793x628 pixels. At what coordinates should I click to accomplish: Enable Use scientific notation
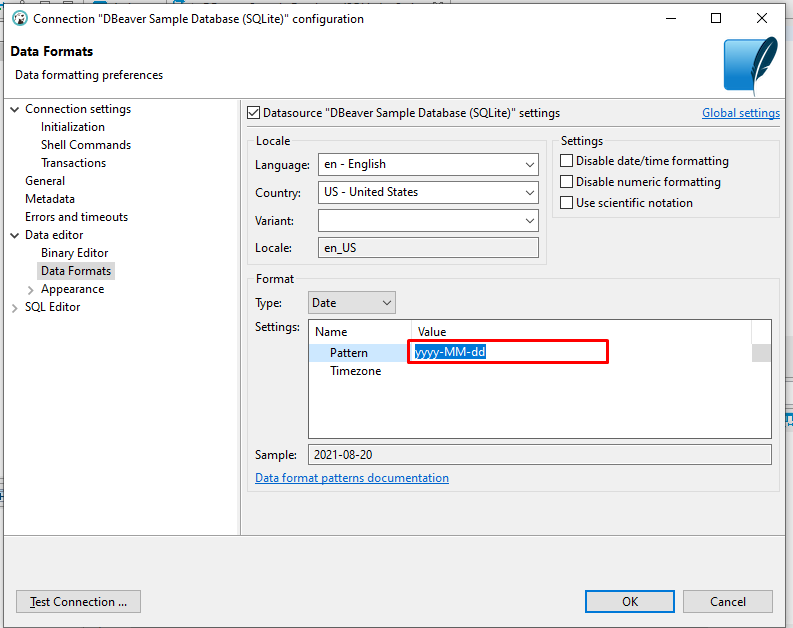[566, 203]
